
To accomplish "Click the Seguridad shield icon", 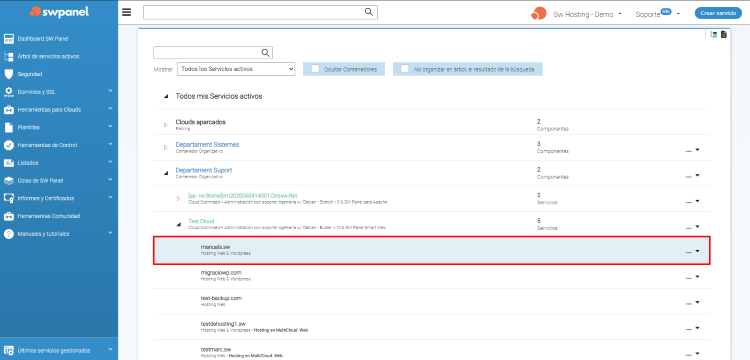I will [8, 74].
